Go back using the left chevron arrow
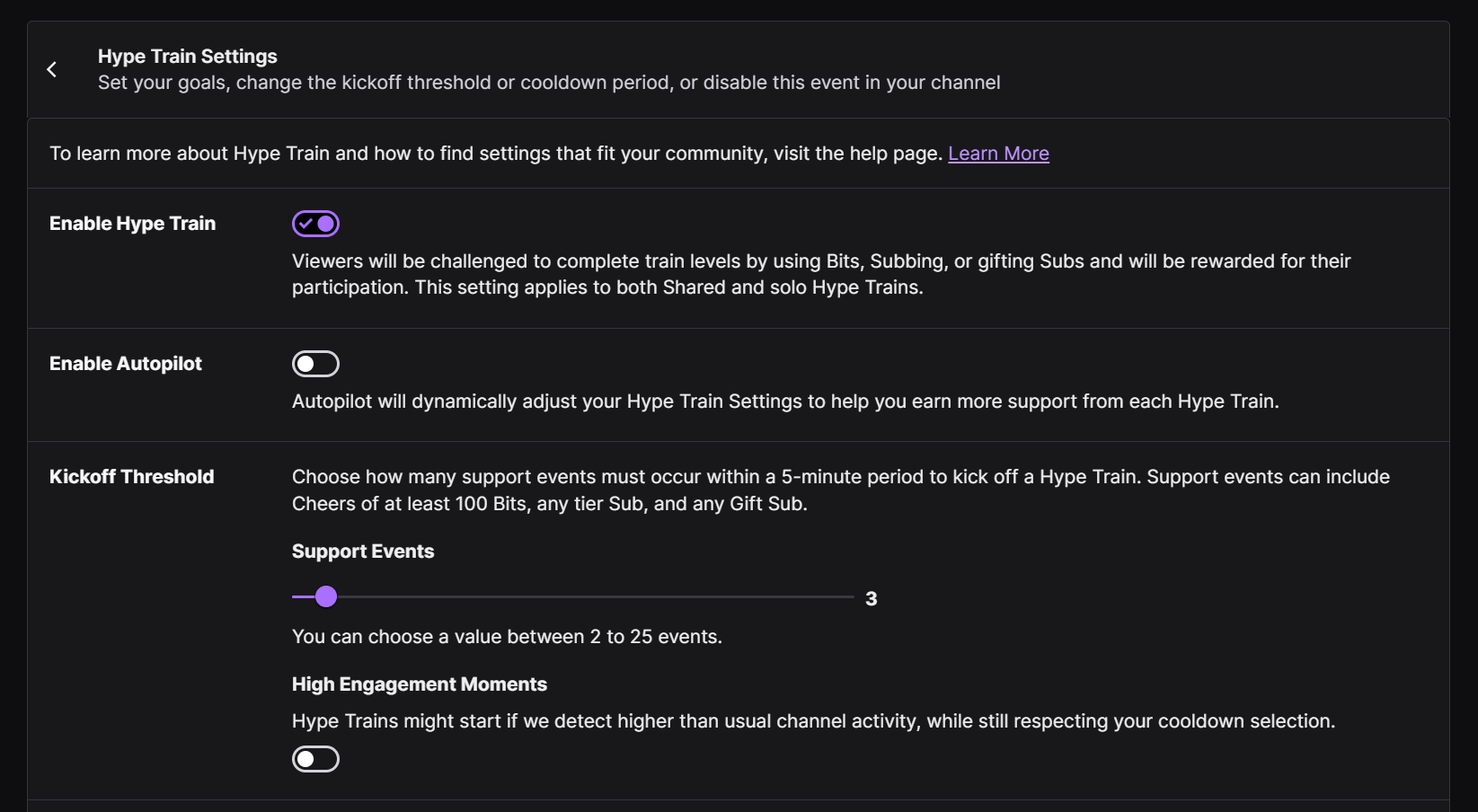Screen dimensions: 1478x812 (x=52, y=69)
